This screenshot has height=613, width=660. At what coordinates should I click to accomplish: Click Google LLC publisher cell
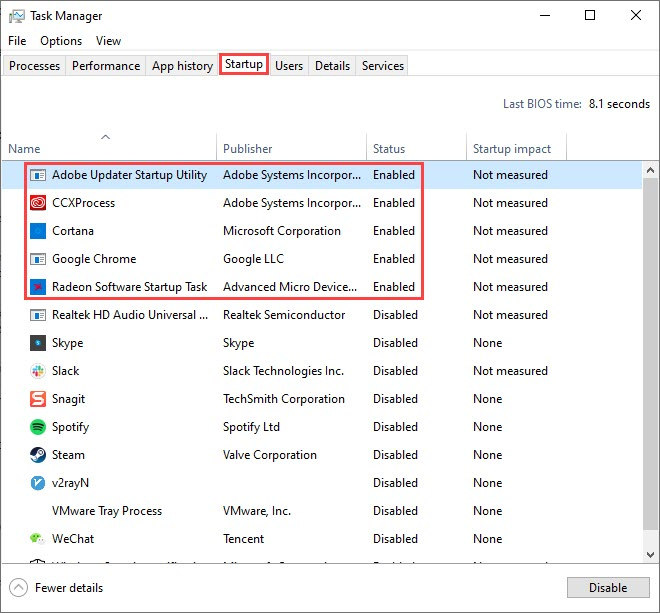coord(253,259)
